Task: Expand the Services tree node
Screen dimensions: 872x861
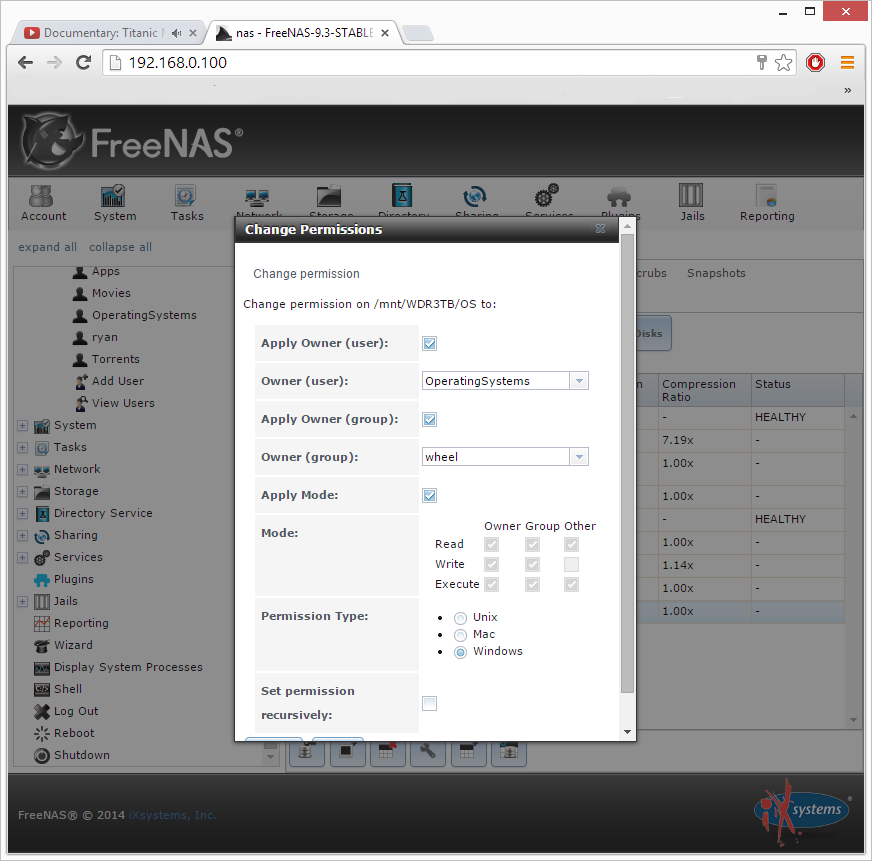Action: (x=22, y=557)
